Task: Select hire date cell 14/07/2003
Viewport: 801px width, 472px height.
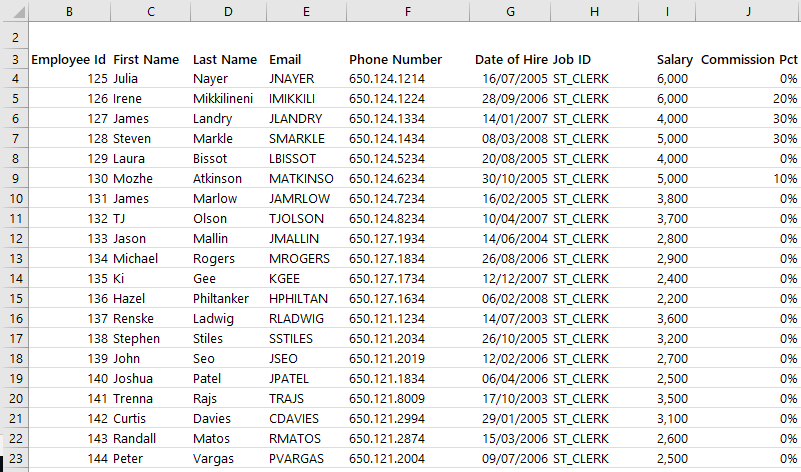Action: tap(510, 318)
